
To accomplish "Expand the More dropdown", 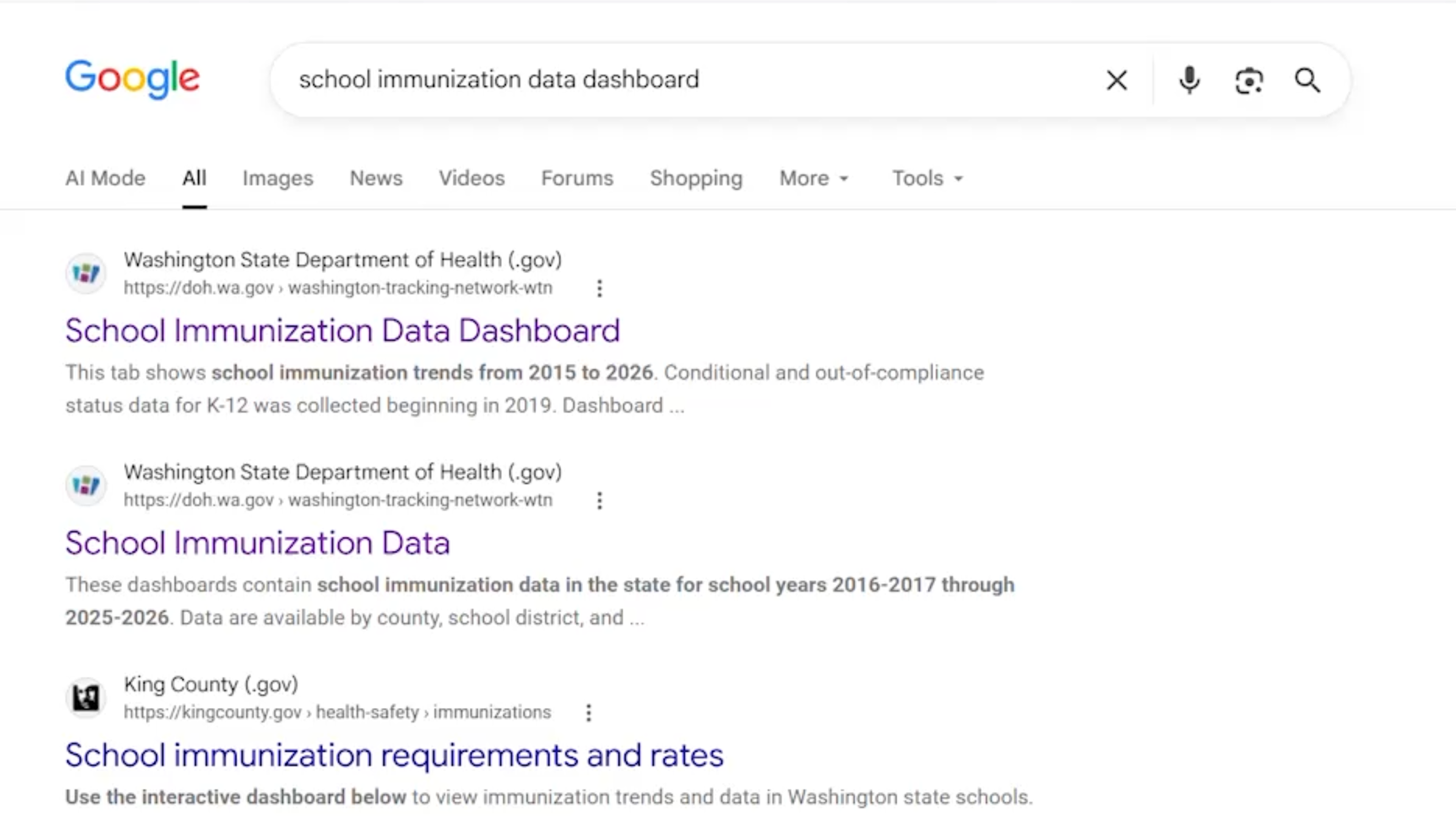I will click(x=814, y=178).
